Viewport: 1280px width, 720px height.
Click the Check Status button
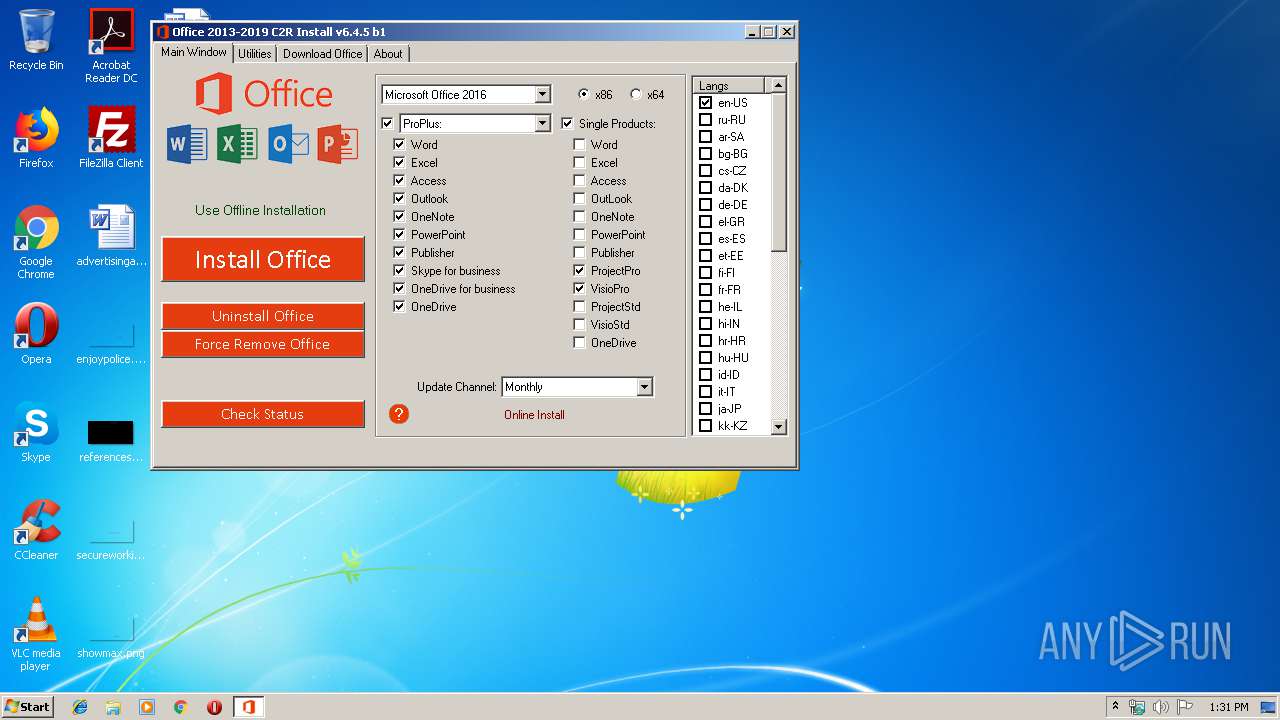click(263, 414)
